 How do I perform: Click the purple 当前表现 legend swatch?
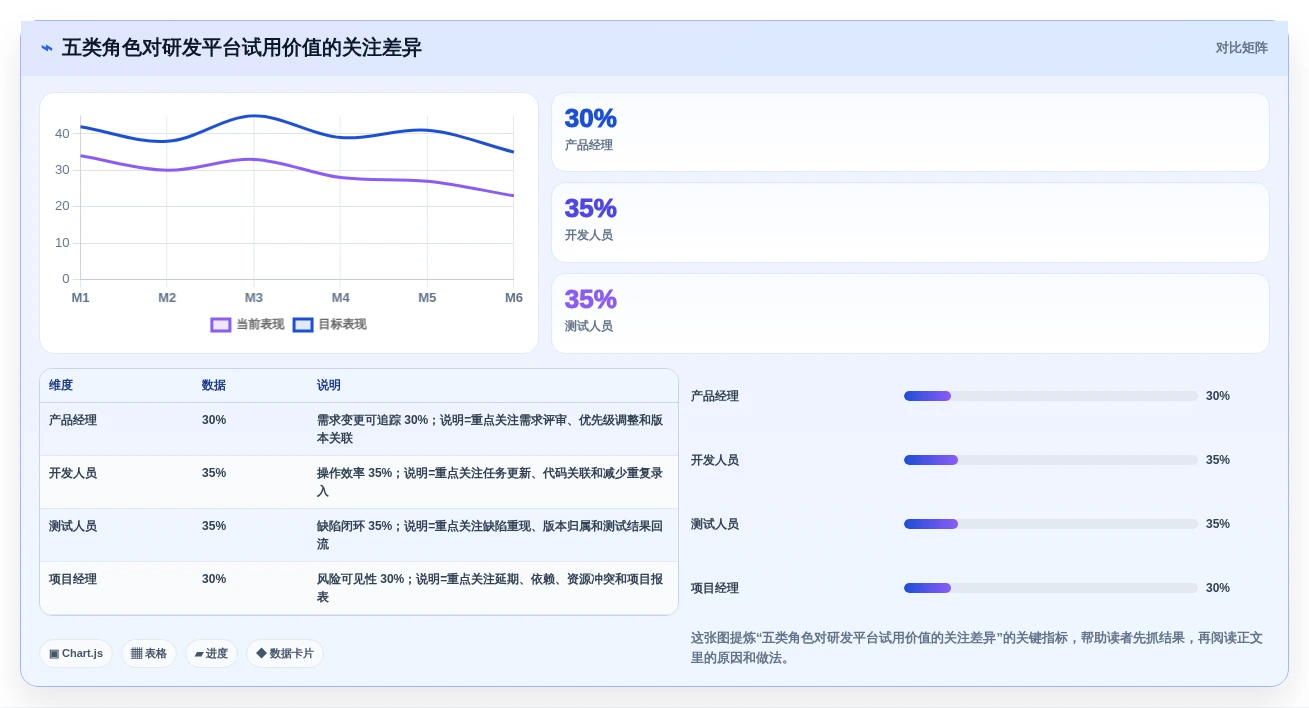pos(221,325)
